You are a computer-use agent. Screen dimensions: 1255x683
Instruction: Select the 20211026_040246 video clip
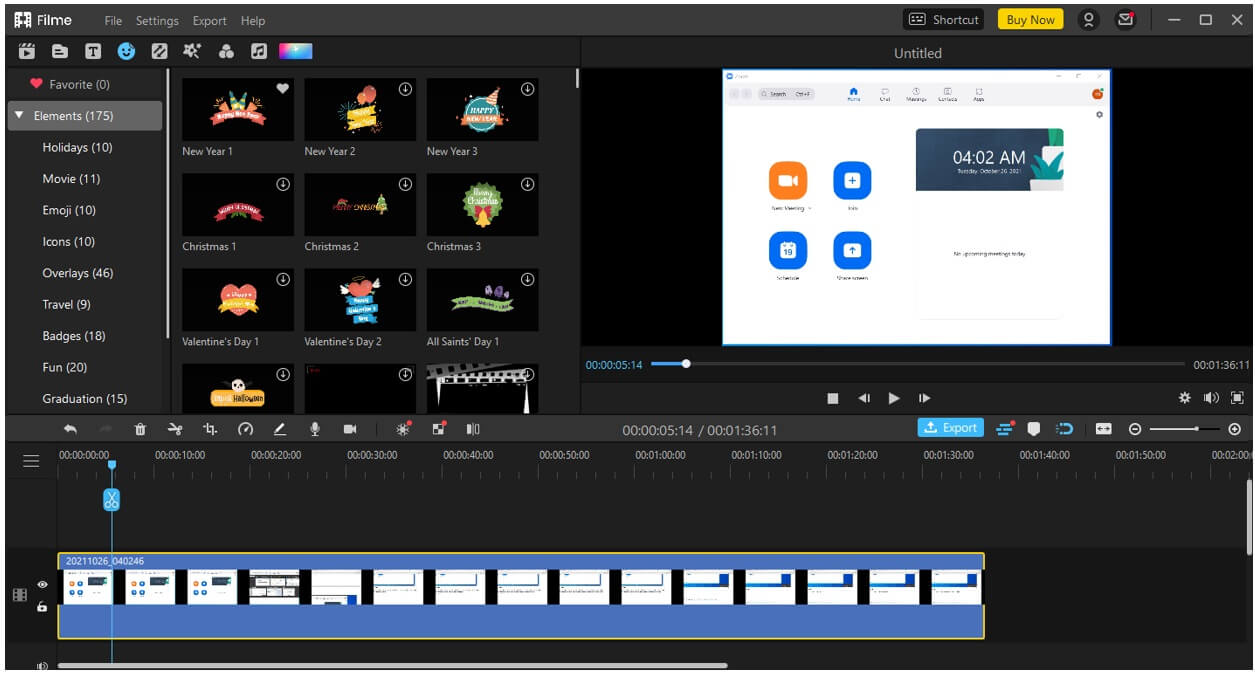[521, 596]
